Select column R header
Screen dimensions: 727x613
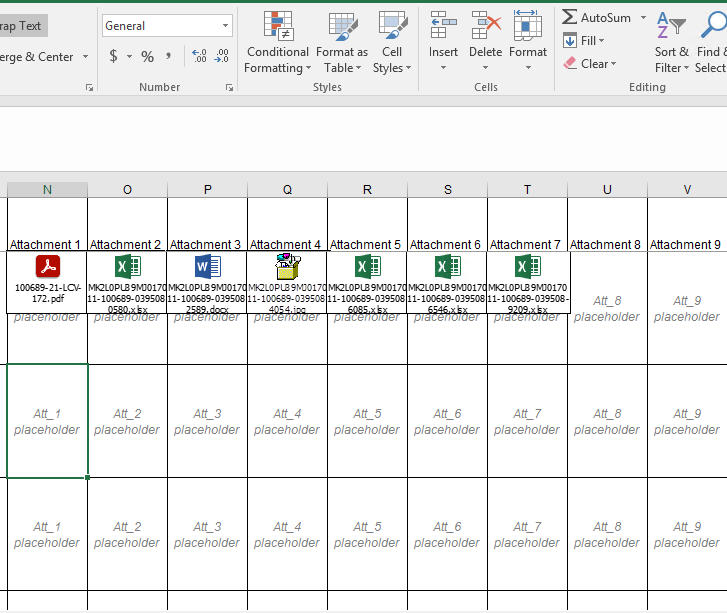(367, 190)
